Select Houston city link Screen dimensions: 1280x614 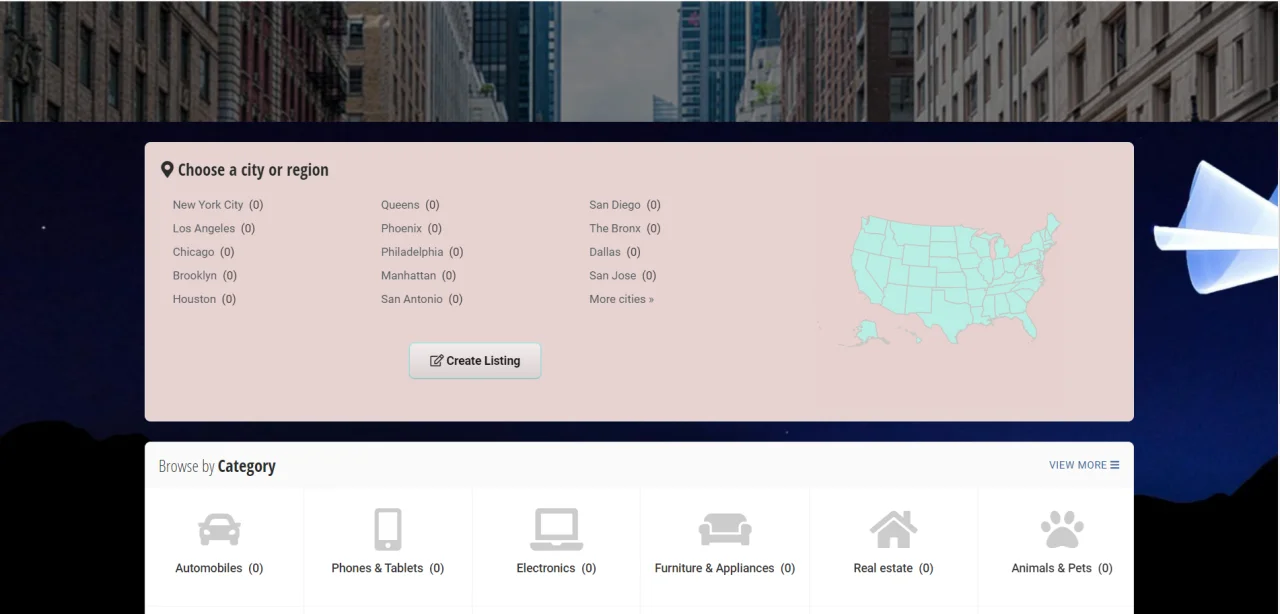(194, 299)
